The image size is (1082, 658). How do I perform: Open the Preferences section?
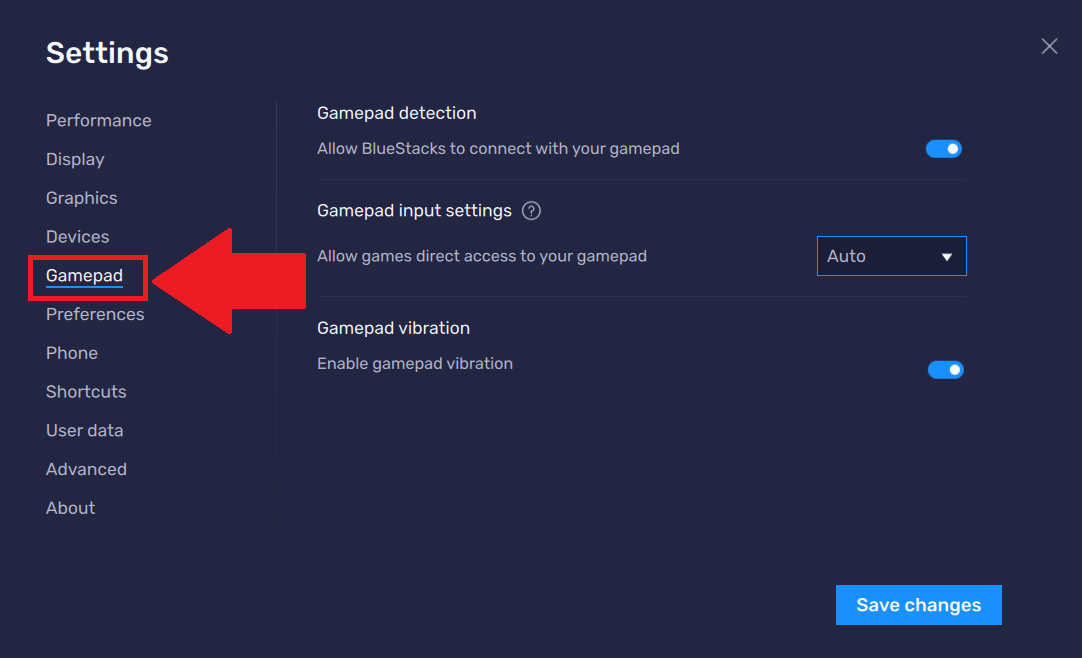tap(95, 314)
